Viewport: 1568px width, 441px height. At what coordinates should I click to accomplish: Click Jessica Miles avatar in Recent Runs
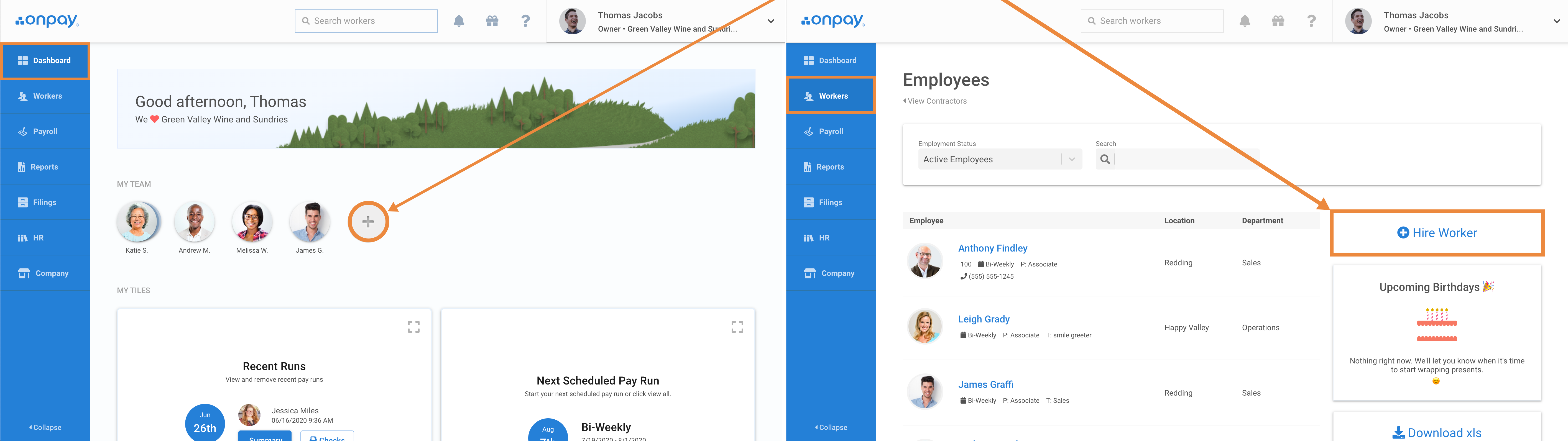click(x=249, y=415)
